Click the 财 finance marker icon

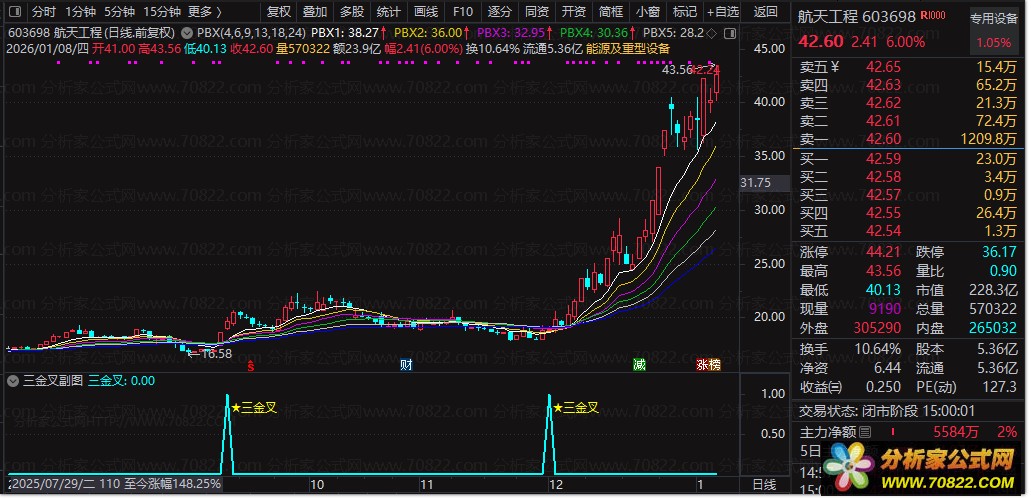[x=406, y=365]
